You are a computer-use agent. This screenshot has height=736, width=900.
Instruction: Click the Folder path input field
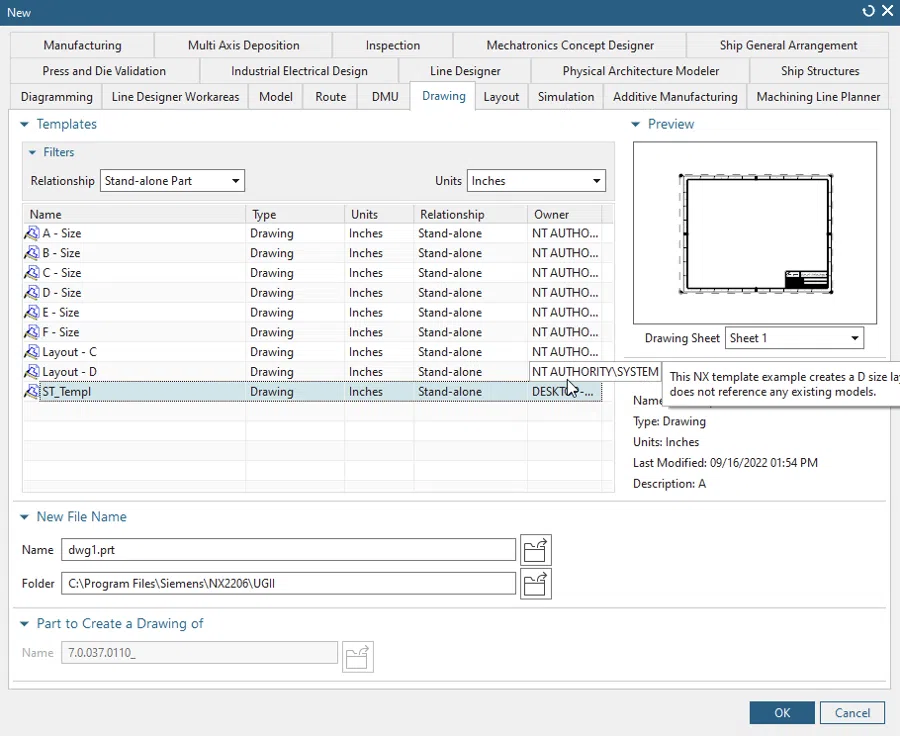[288, 584]
